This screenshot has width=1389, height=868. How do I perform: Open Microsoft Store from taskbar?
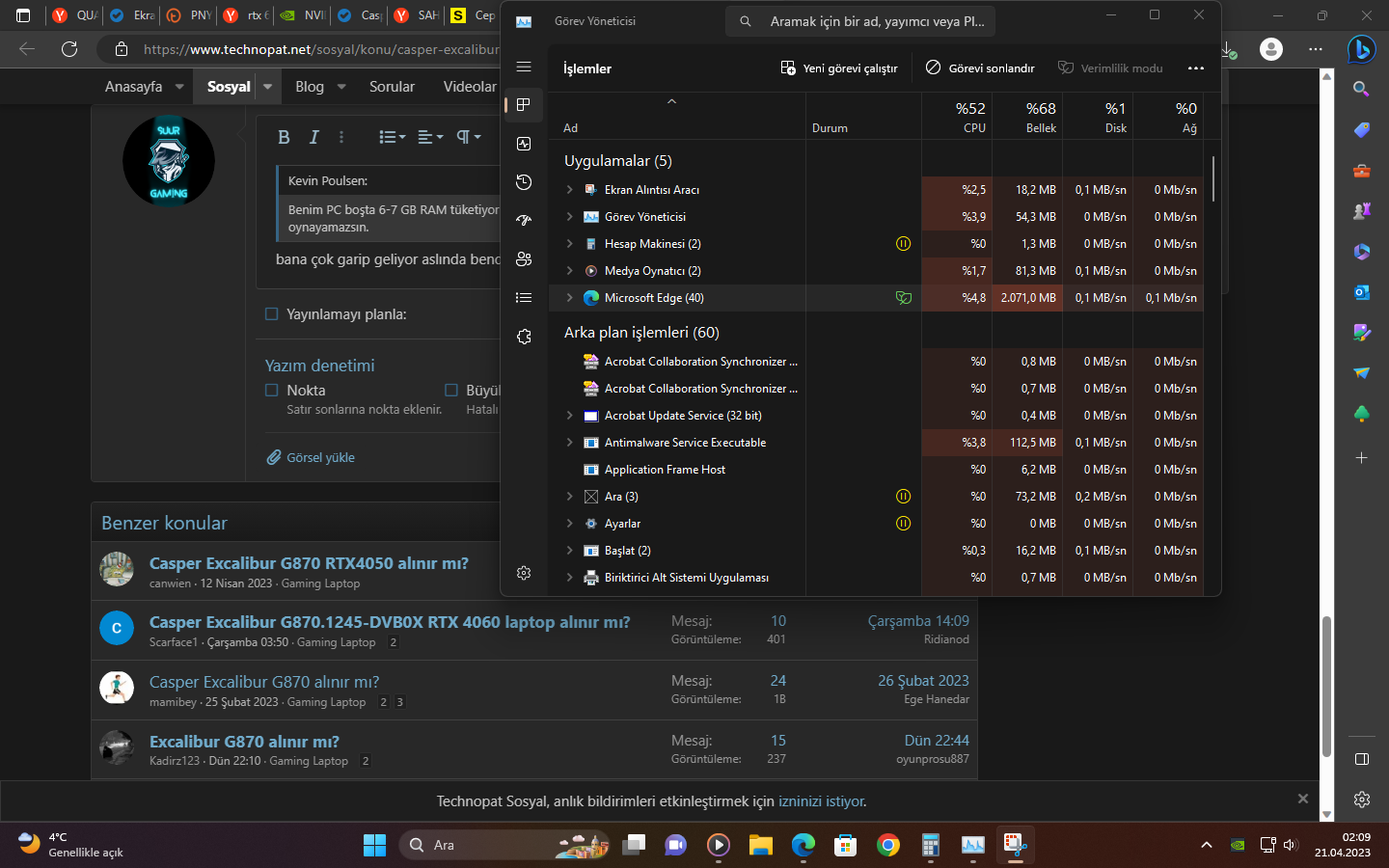[845, 846]
